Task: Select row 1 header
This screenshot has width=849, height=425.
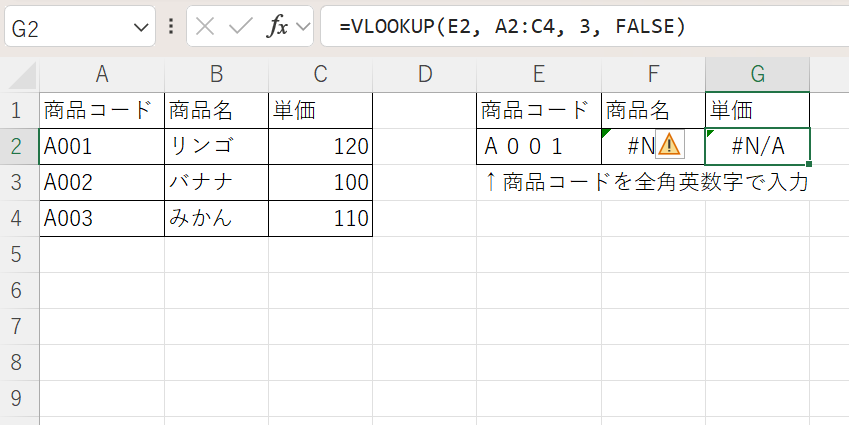Action: [x=19, y=110]
